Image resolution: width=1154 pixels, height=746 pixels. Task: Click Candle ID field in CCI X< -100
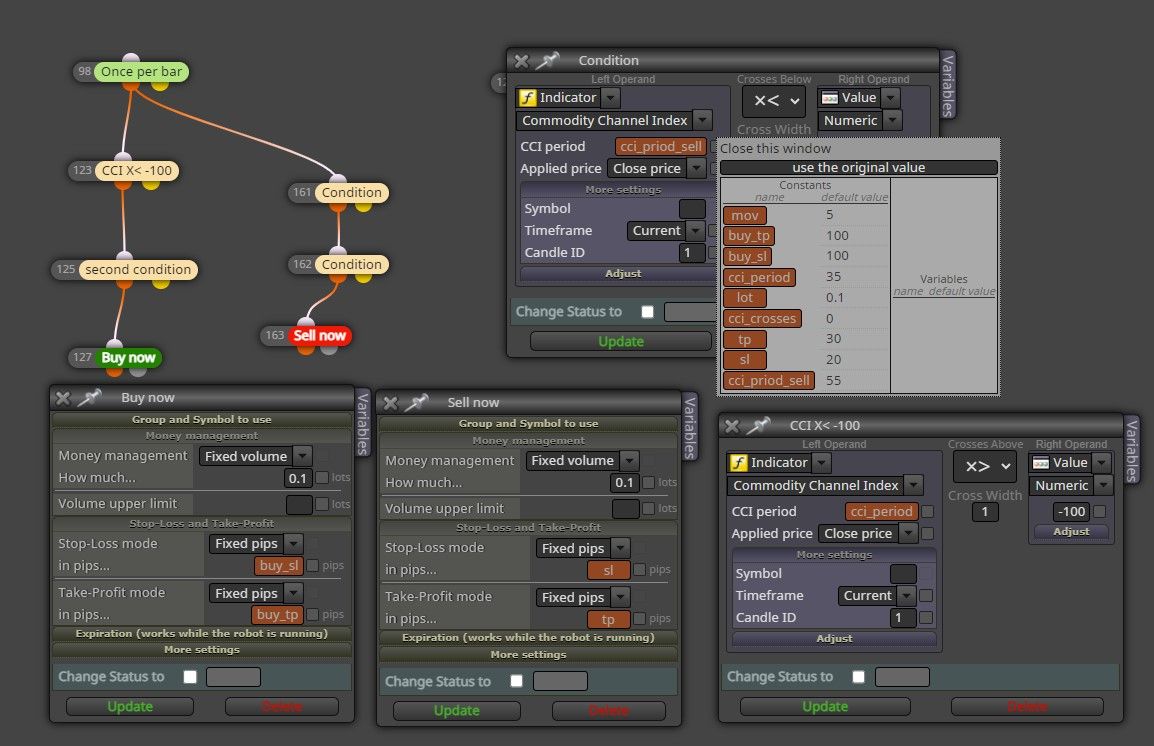pyautogui.click(x=903, y=618)
